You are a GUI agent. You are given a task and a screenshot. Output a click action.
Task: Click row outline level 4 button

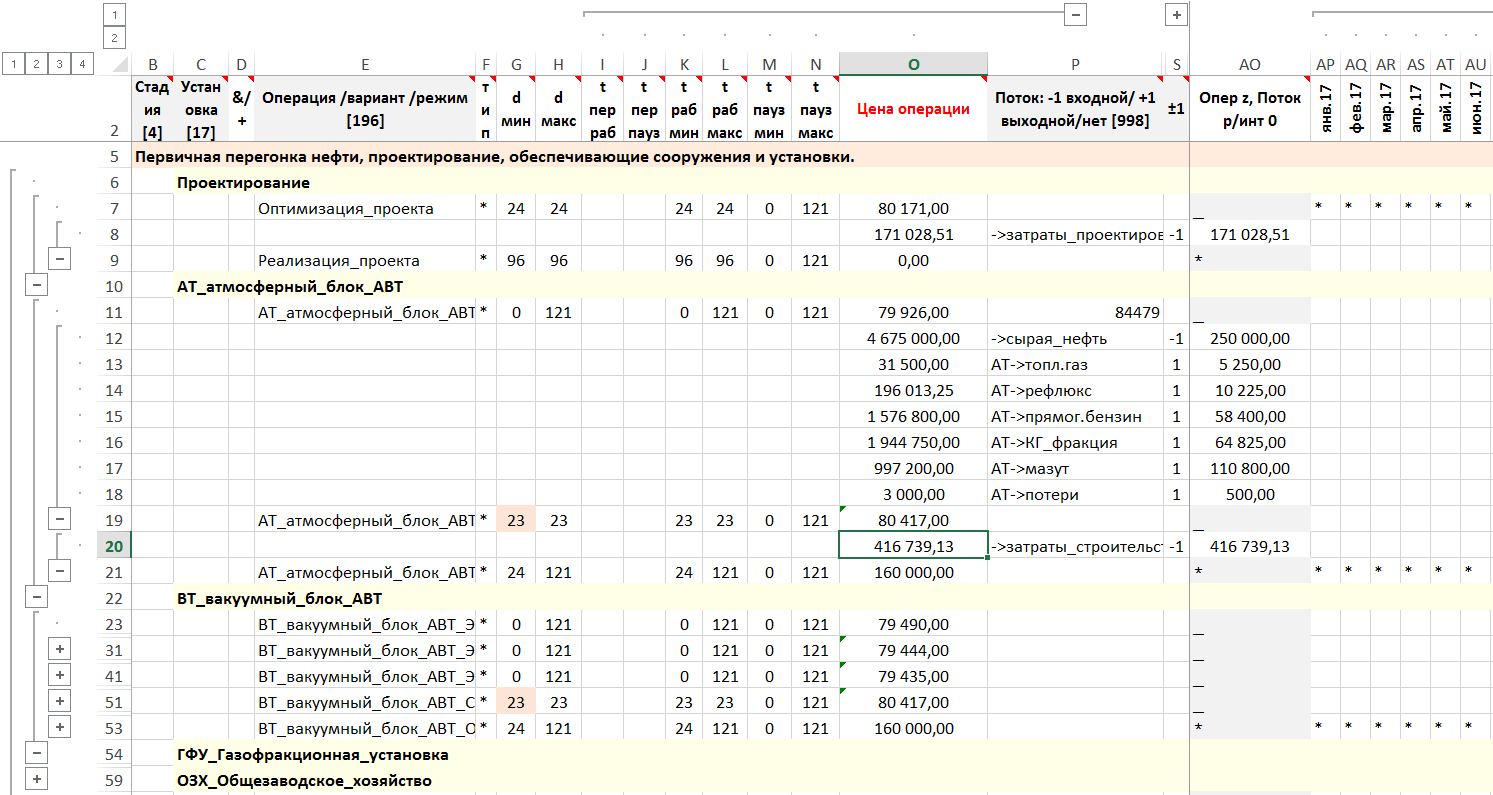pos(82,64)
